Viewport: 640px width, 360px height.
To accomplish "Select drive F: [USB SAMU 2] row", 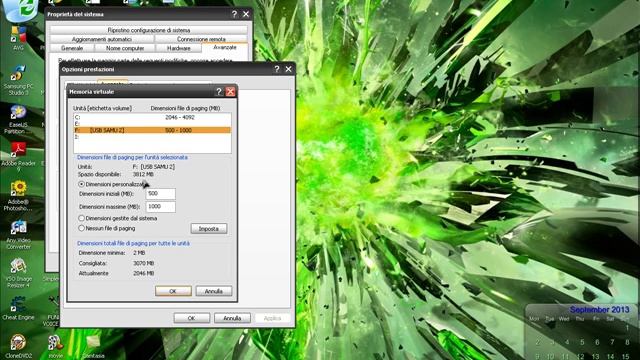I will tap(152, 130).
